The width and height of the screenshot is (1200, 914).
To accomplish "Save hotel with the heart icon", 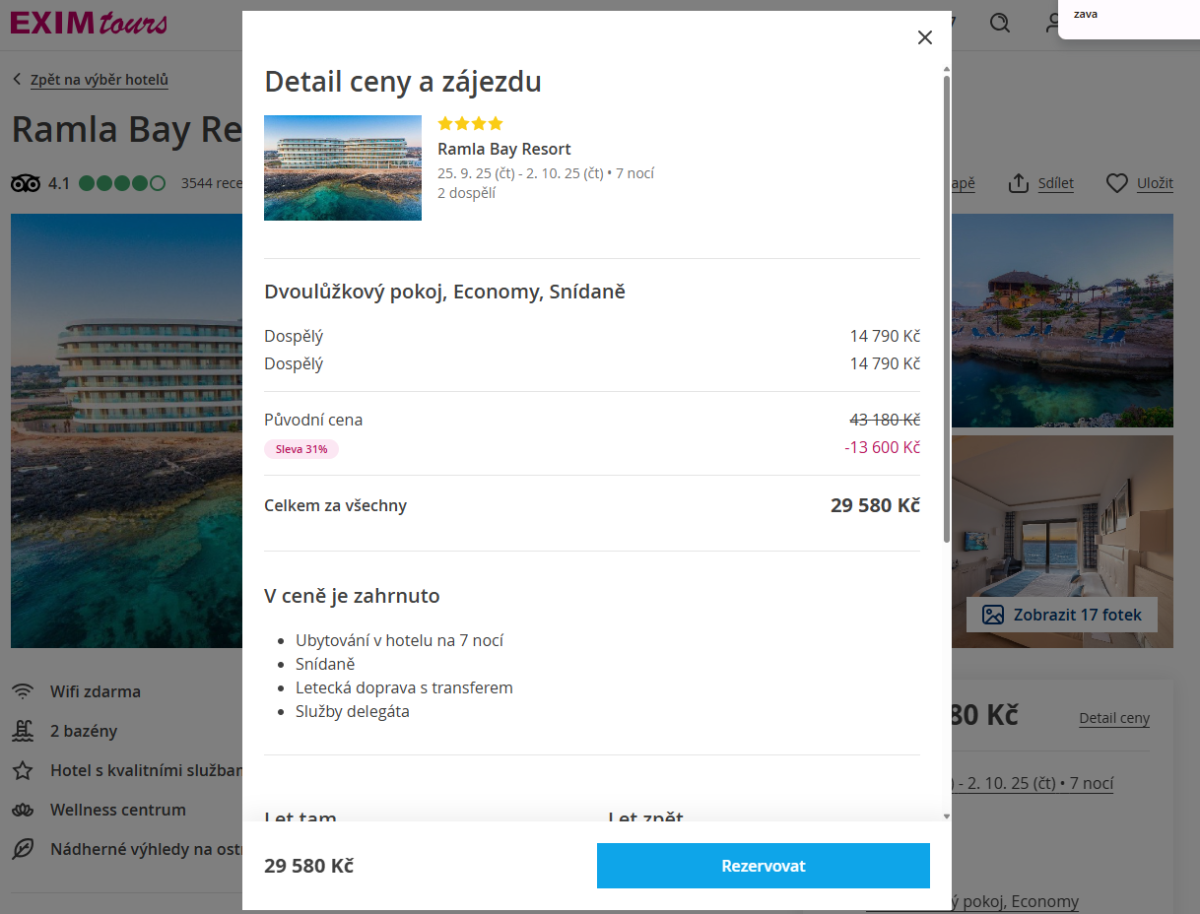I will (x=1117, y=184).
